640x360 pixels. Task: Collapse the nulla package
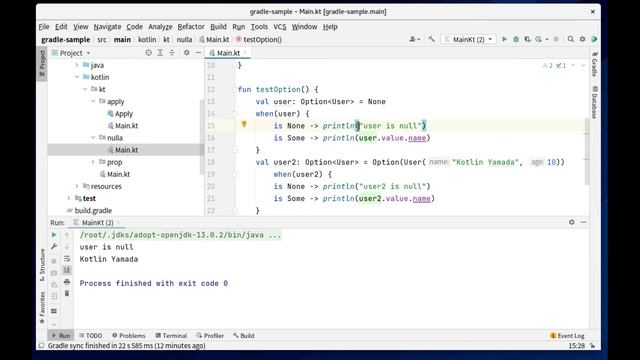[x=93, y=138]
